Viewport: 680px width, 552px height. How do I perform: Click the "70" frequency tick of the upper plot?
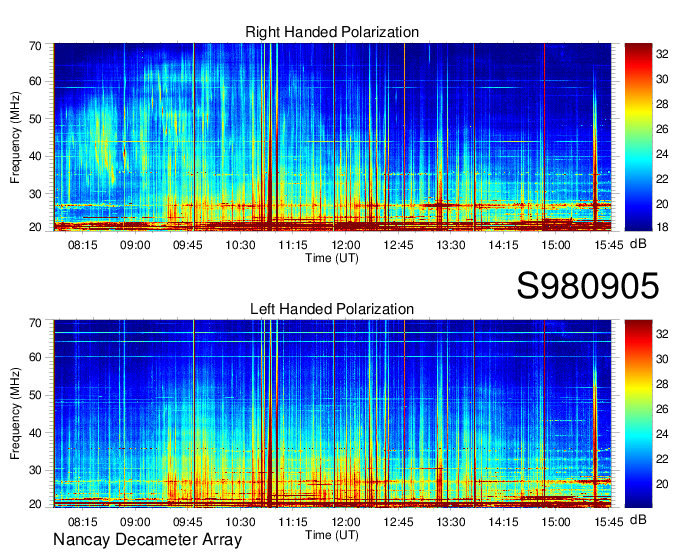pyautogui.click(x=35, y=46)
